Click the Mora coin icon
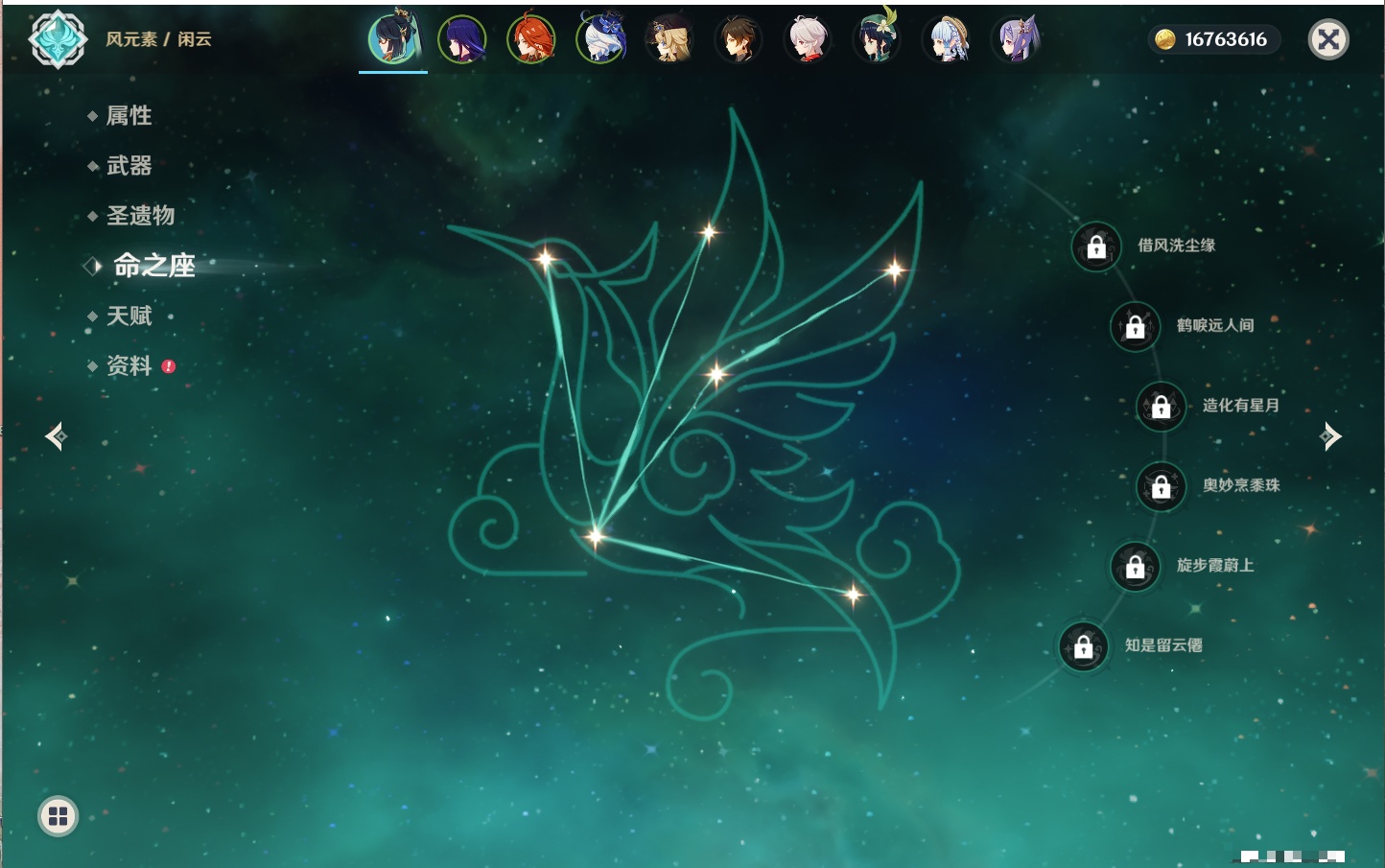The image size is (1385, 868). click(1164, 39)
